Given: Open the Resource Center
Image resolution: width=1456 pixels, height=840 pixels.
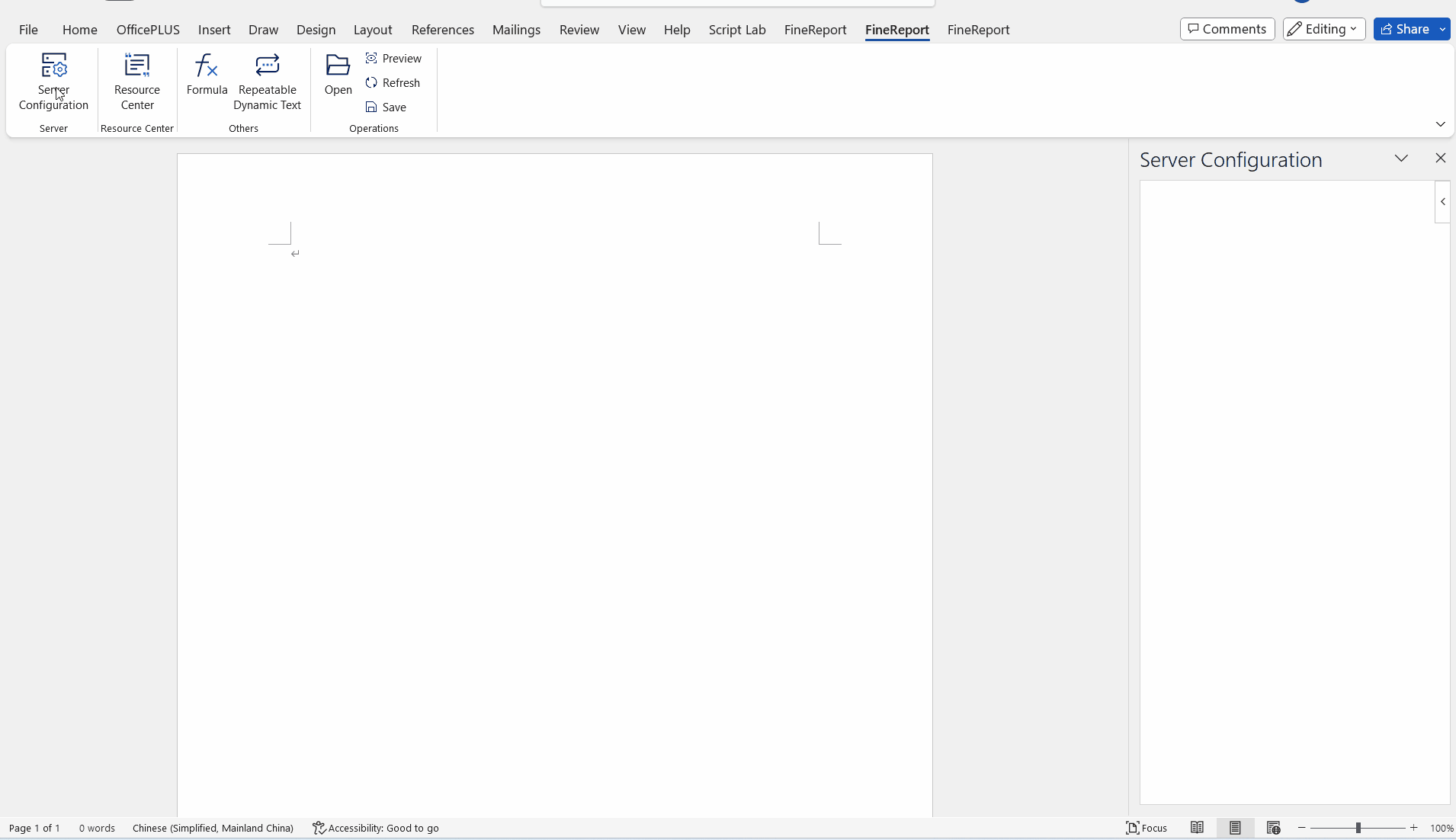Looking at the screenshot, I should (136, 82).
